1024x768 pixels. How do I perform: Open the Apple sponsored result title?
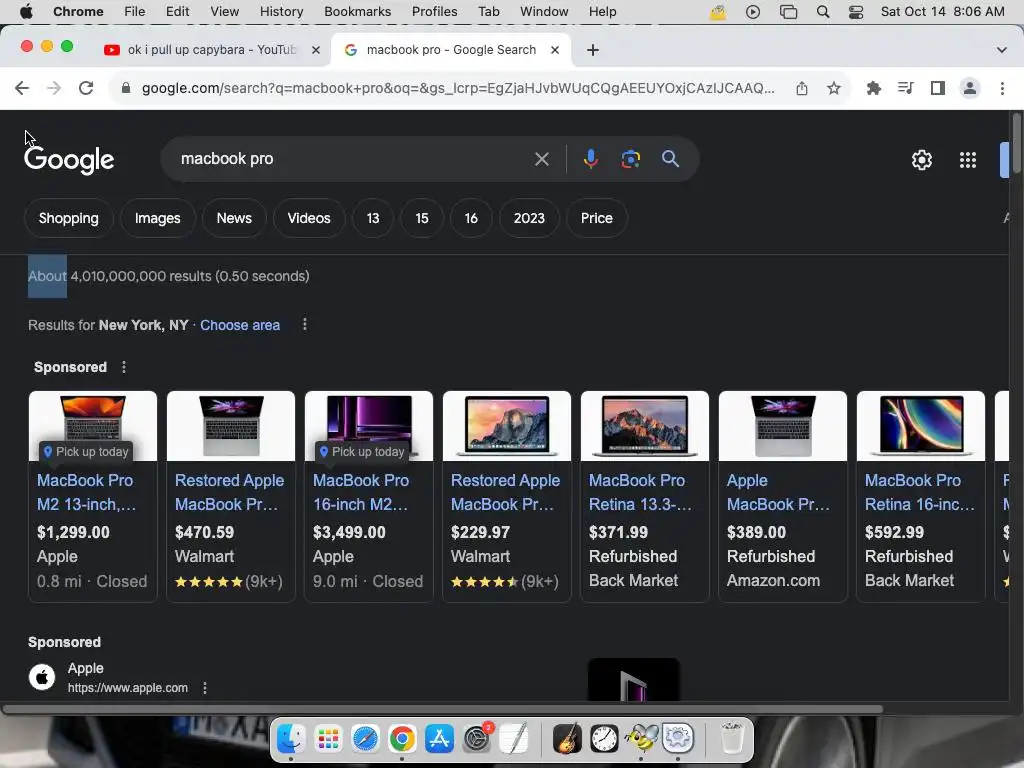pos(86,668)
